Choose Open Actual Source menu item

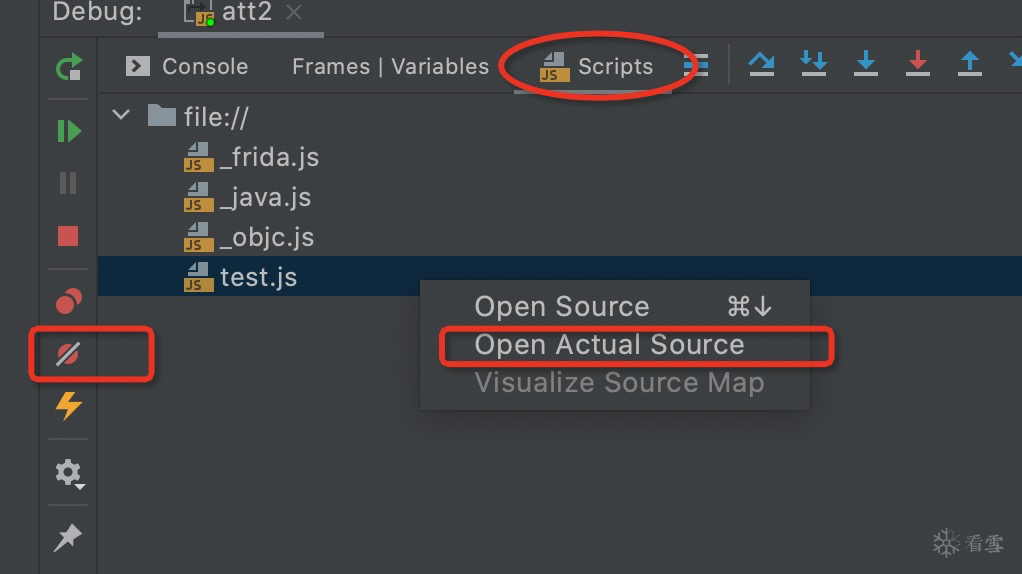coord(609,345)
